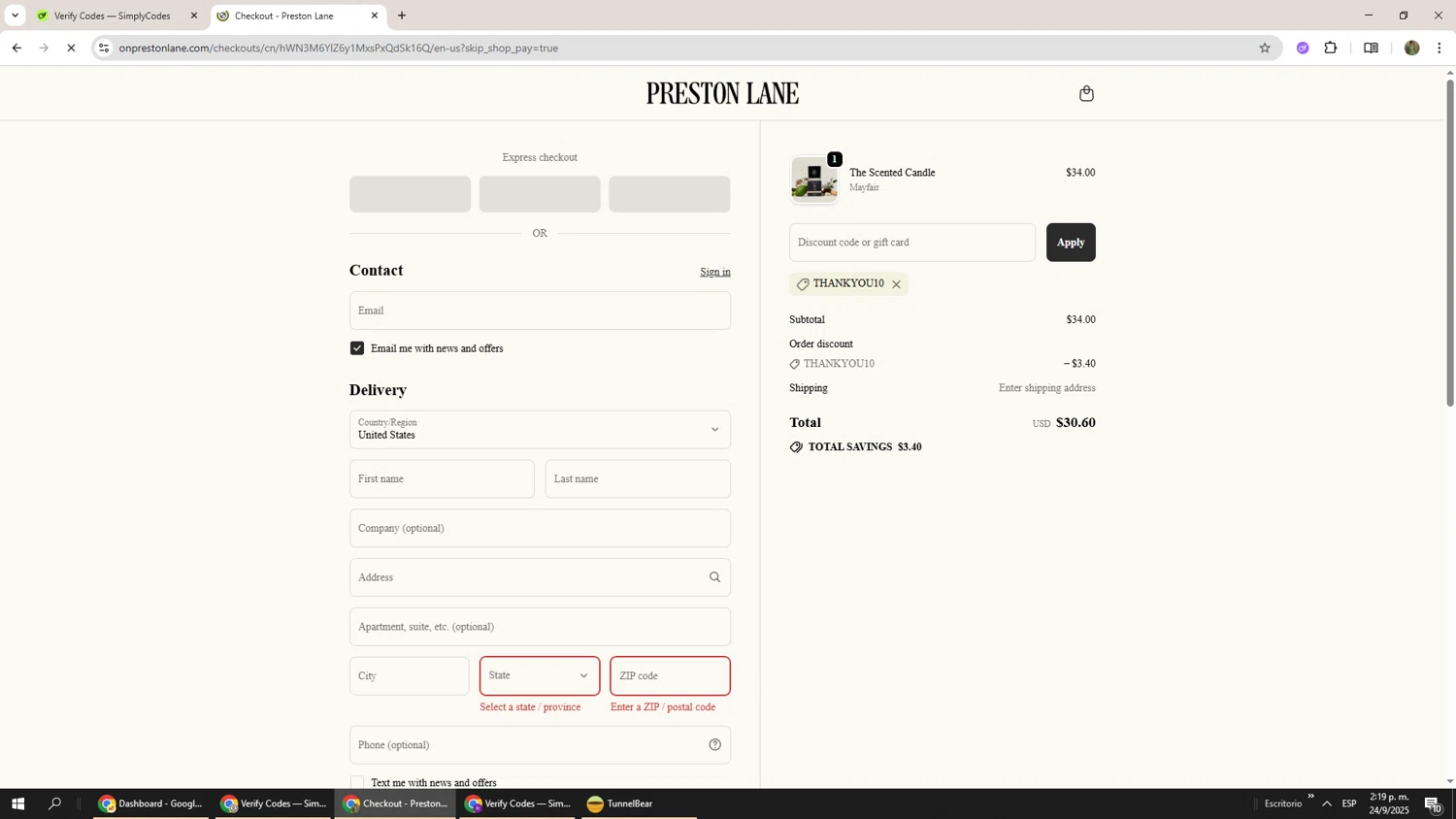
Task: Bookmark this page with the star icon
Action: (x=1264, y=48)
